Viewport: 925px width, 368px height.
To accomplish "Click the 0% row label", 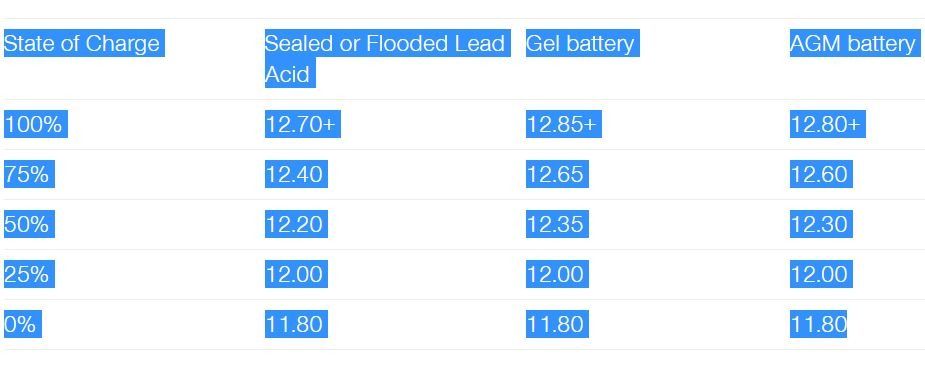I will pos(22,324).
